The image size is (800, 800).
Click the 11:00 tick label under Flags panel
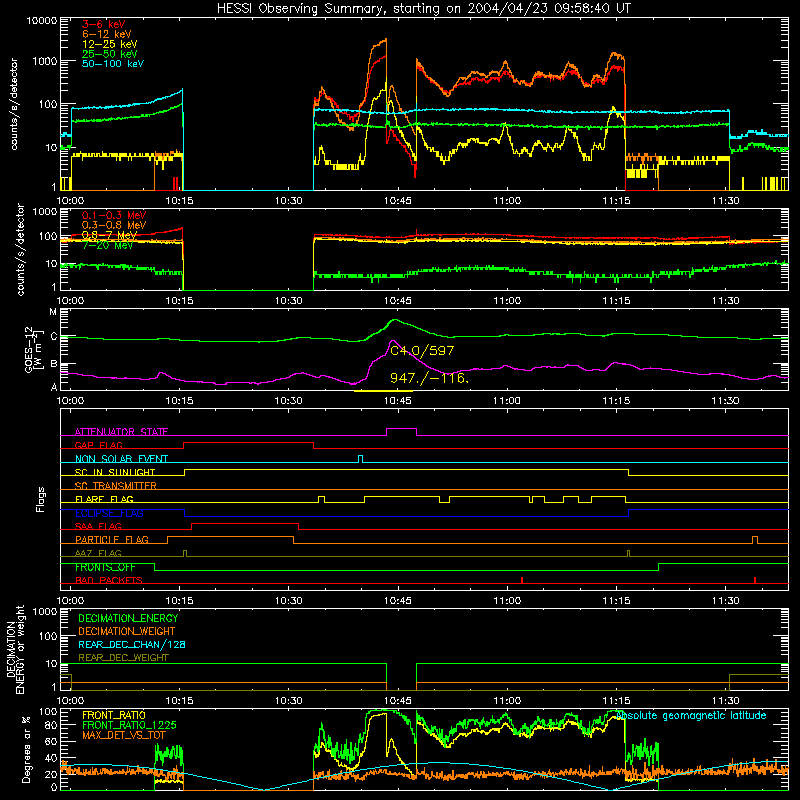[x=507, y=601]
